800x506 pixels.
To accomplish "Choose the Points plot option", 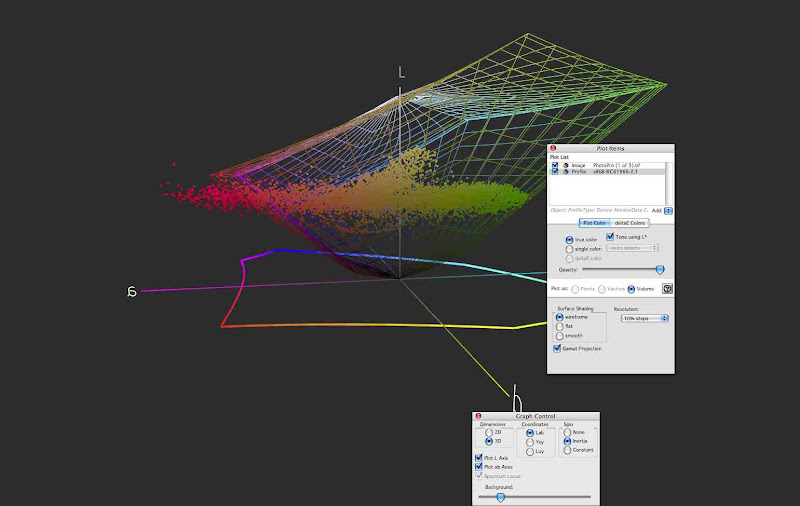I will coord(575,289).
